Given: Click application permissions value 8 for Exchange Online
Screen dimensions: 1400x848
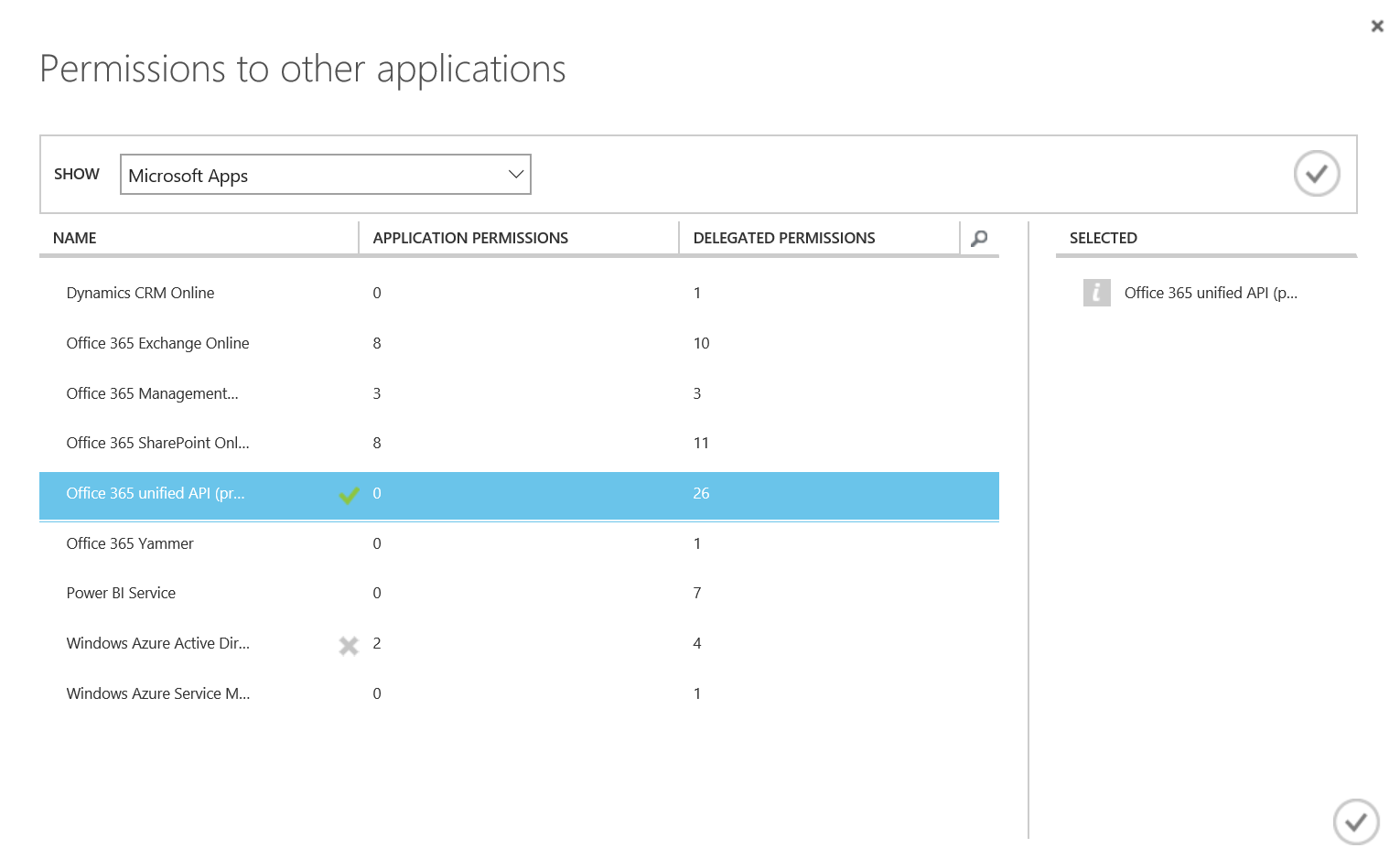Looking at the screenshot, I should point(377,343).
